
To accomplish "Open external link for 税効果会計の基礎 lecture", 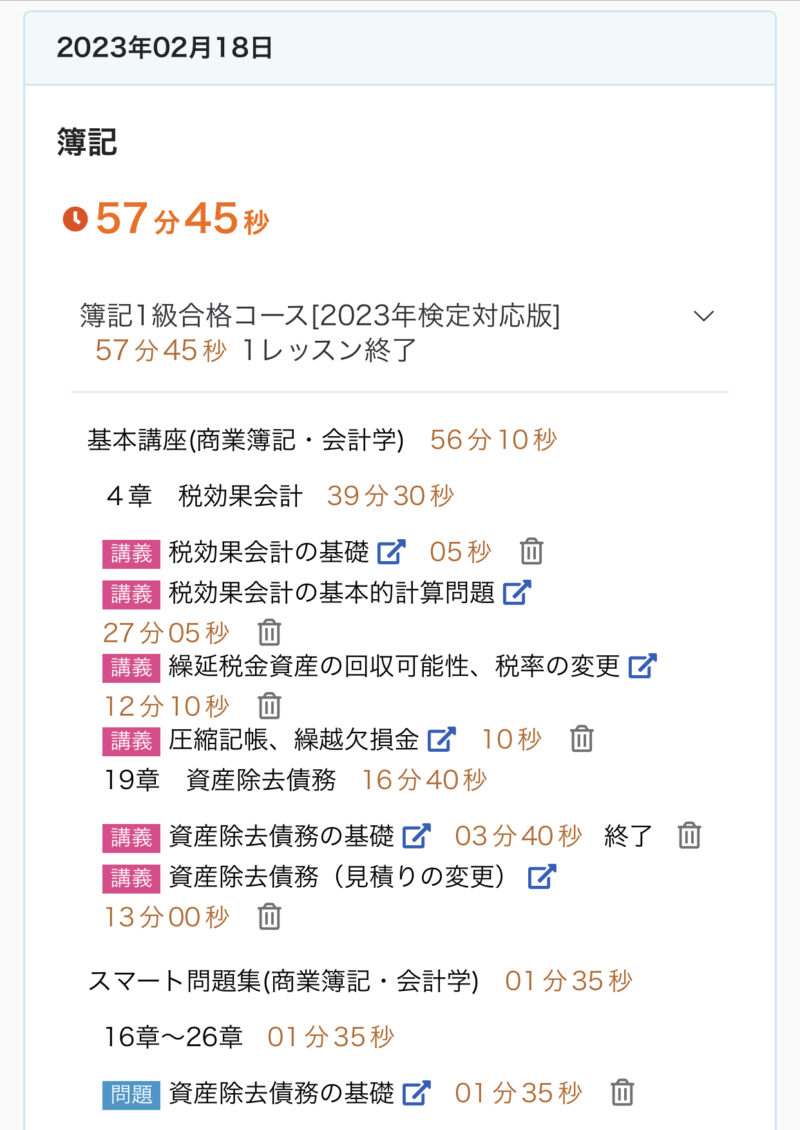I will click(392, 551).
